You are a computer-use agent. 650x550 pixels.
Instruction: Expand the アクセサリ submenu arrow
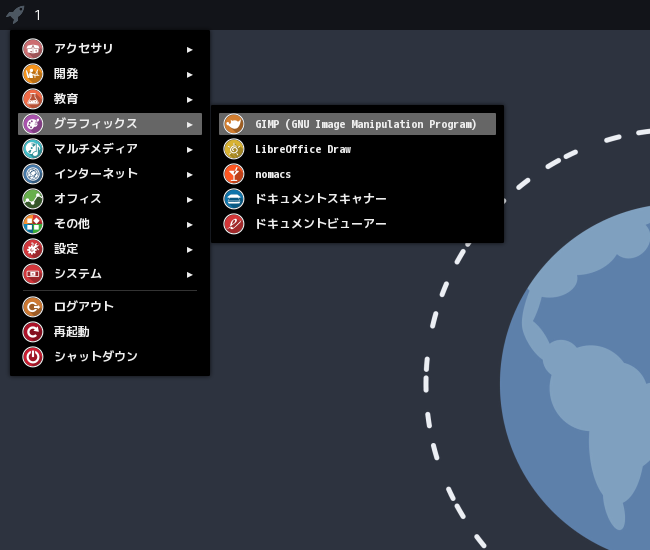[189, 50]
